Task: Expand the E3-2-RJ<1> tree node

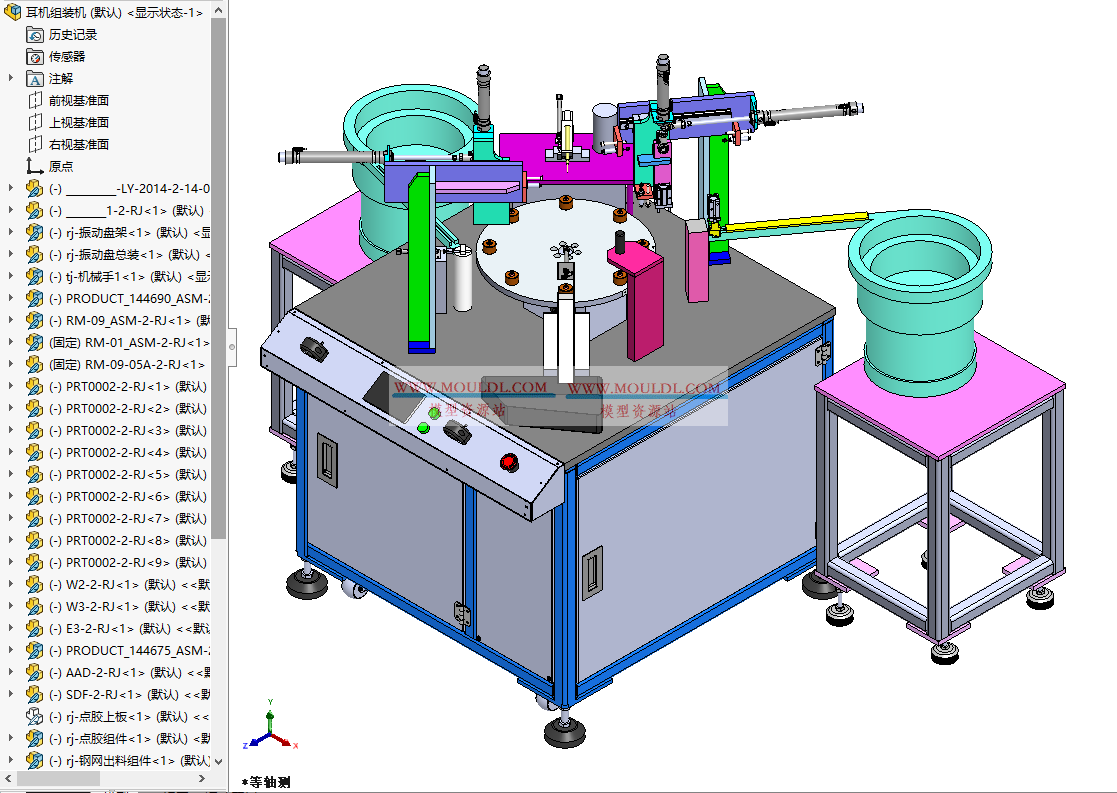Action: [12, 628]
